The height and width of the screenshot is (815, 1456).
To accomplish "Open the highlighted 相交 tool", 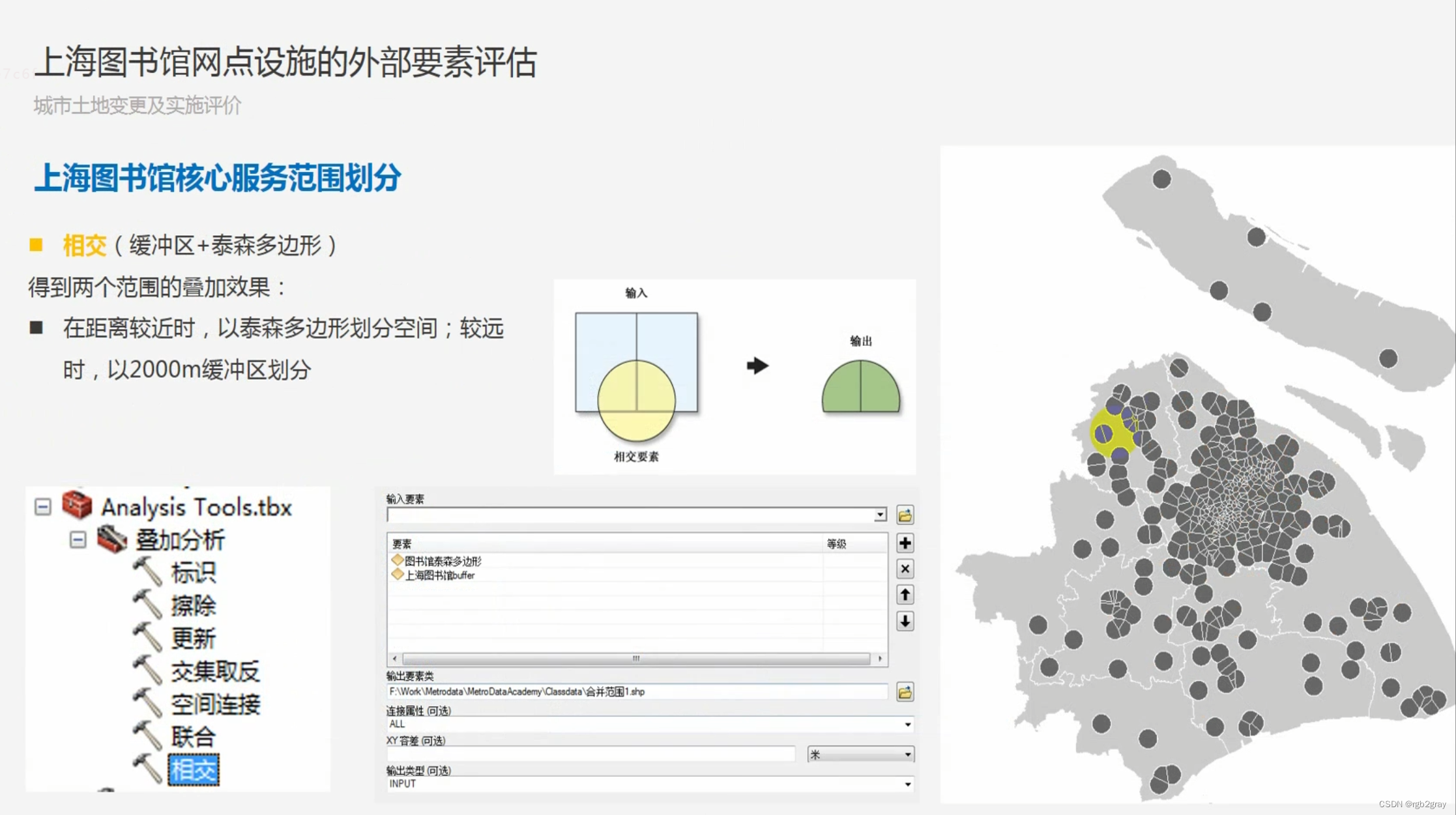I will [194, 770].
